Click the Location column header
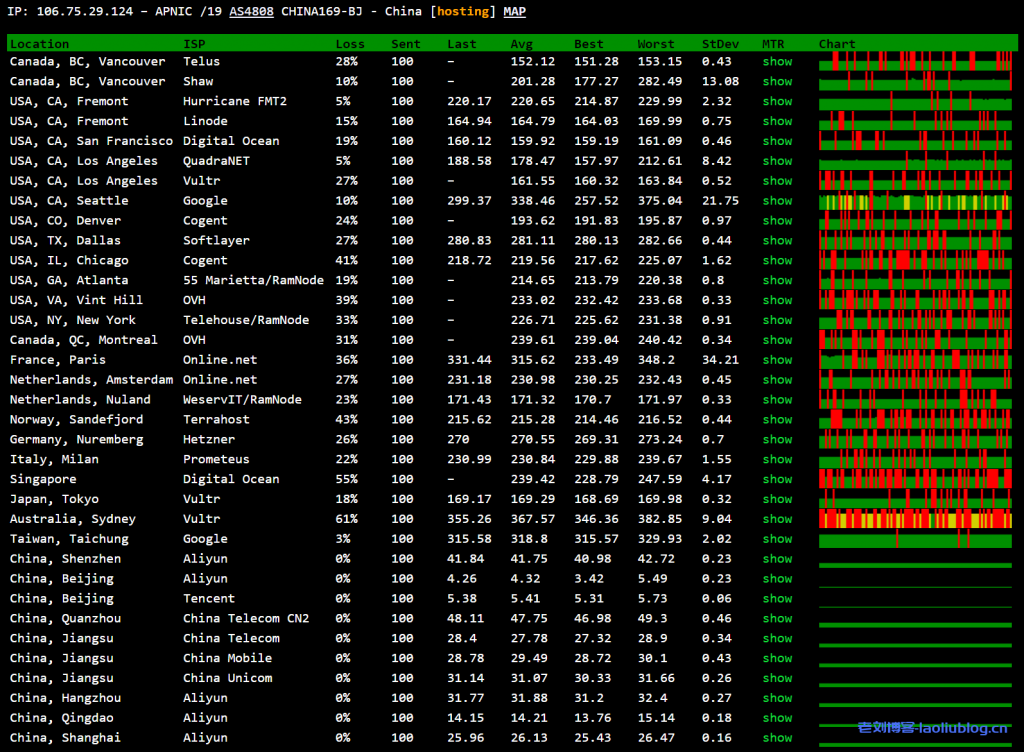The image size is (1024, 752). pyautogui.click(x=40, y=44)
